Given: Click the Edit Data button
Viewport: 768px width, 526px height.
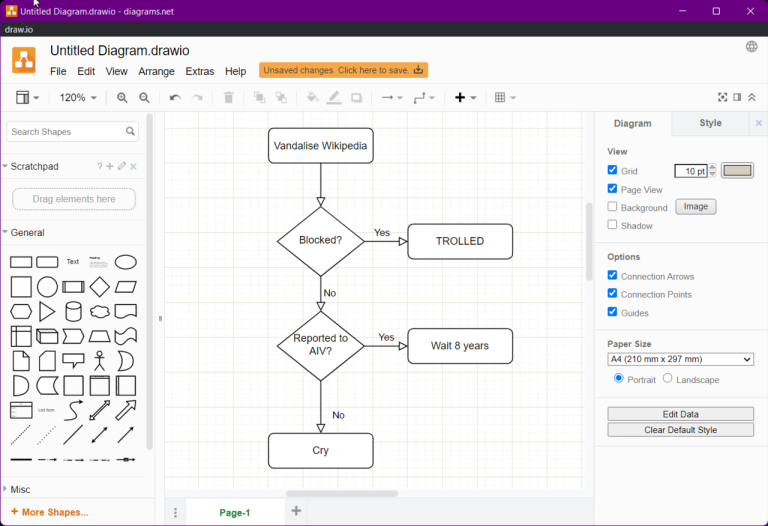Looking at the screenshot, I should coord(680,414).
